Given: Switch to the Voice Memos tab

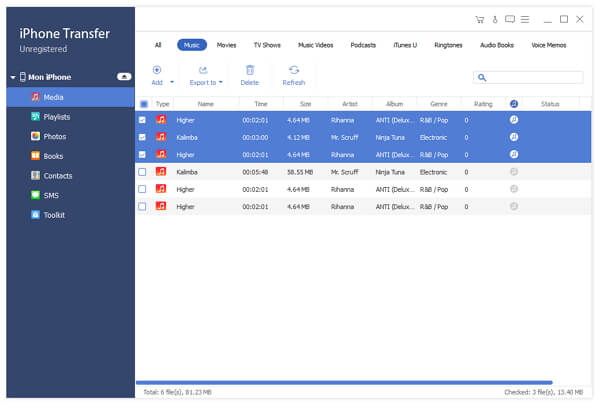Looking at the screenshot, I should pyautogui.click(x=549, y=45).
